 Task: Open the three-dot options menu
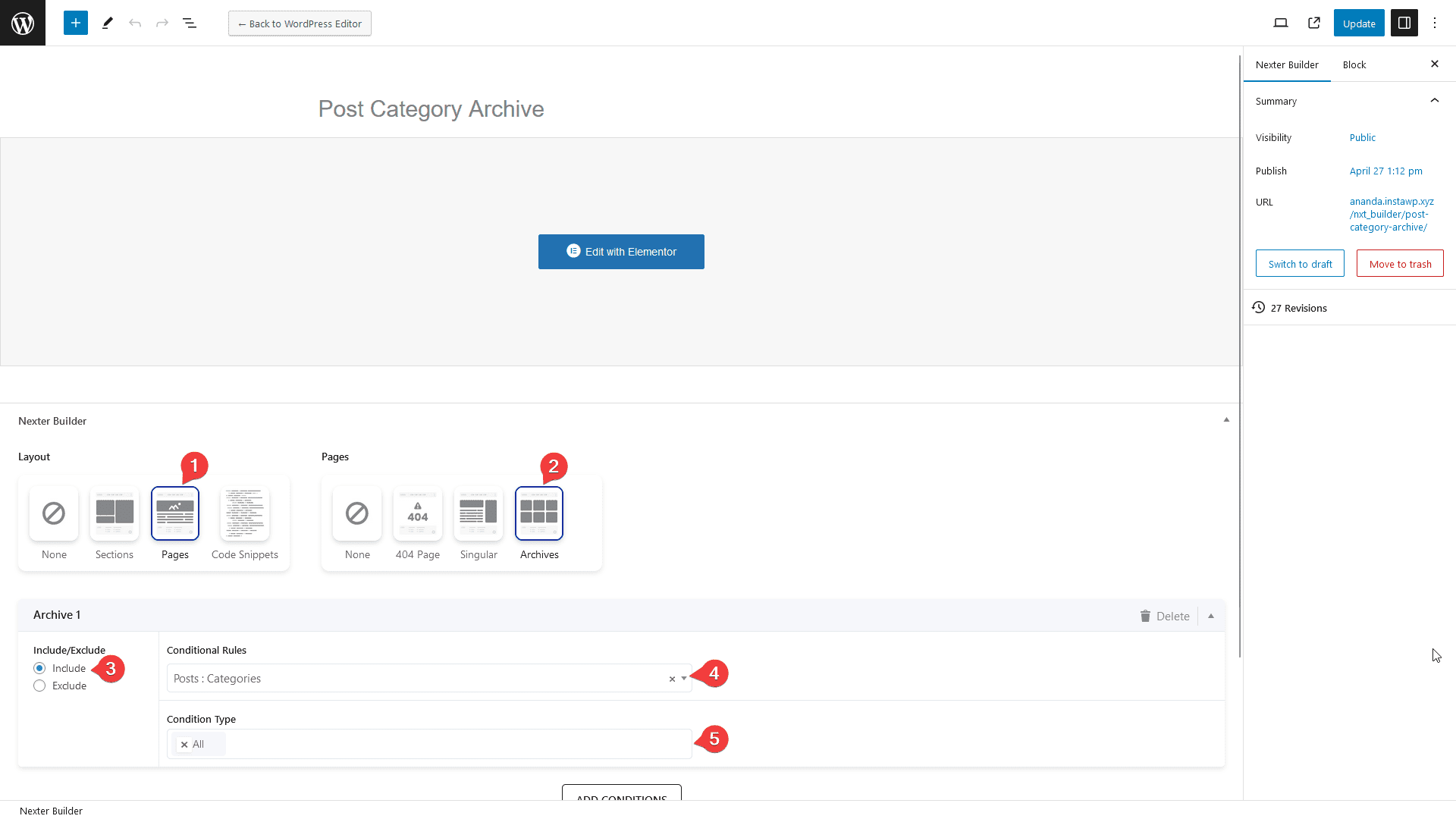point(1435,23)
